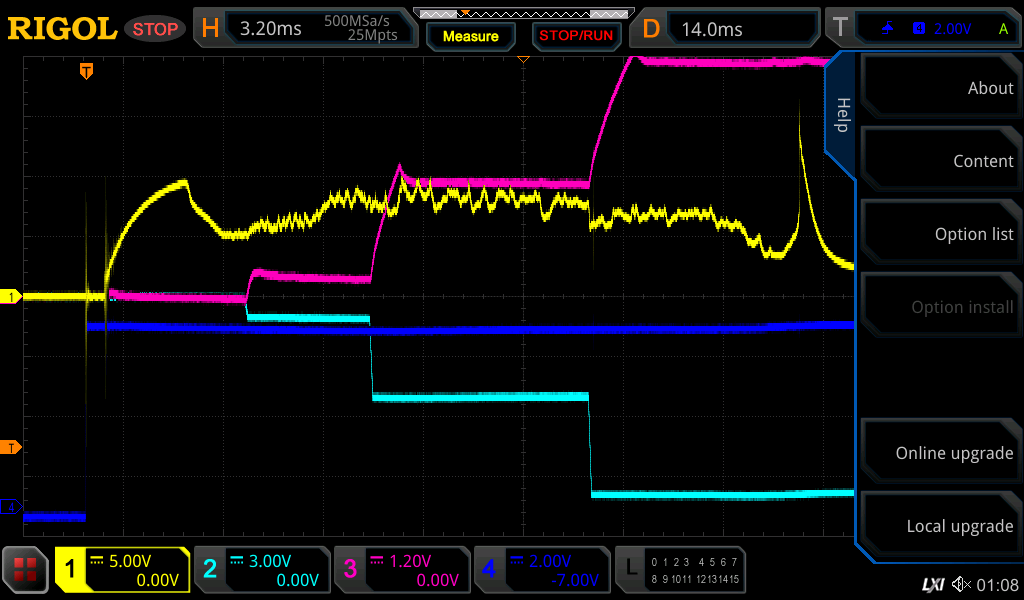1024x600 pixels.
Task: Tap the orange H horizontal timebase icon
Action: [x=210, y=29]
